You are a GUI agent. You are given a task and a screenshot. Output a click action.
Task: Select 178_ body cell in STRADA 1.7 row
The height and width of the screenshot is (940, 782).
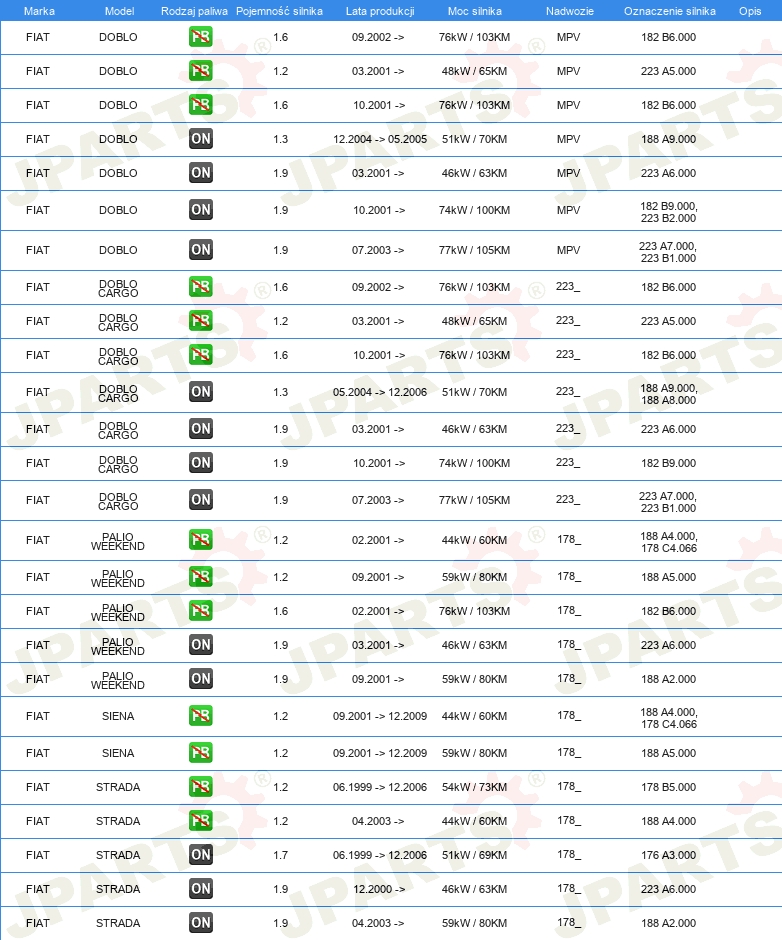pyautogui.click(x=569, y=855)
